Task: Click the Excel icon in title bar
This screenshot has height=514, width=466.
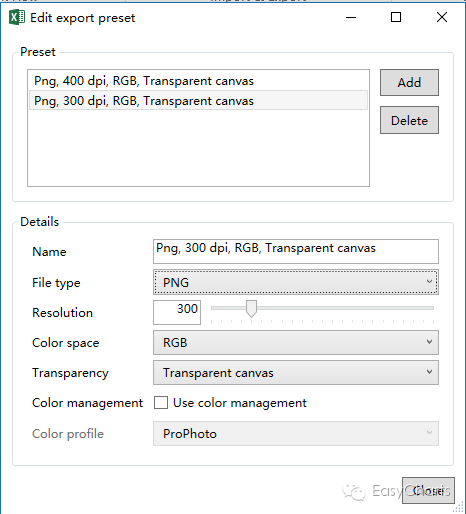Action: [17, 17]
